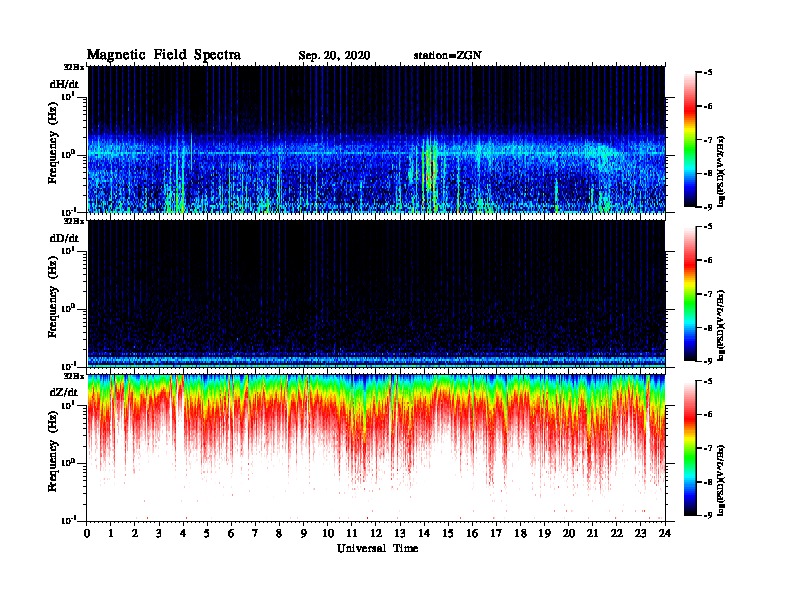The width and height of the screenshot is (792, 612).
Task: Click the dH/dt spectrogram plot area
Action: point(376,139)
